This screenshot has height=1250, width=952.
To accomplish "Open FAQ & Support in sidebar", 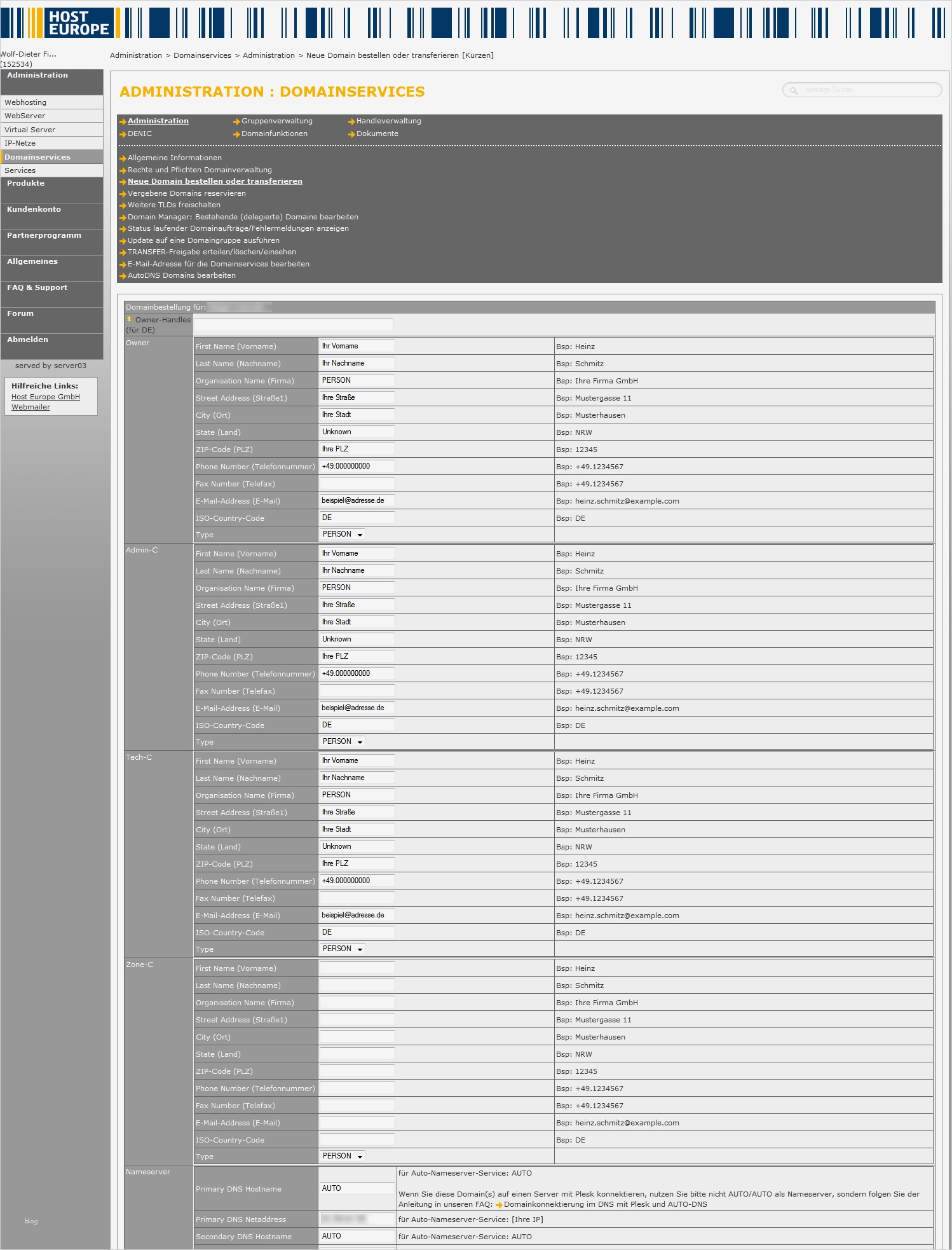I will pos(51,294).
